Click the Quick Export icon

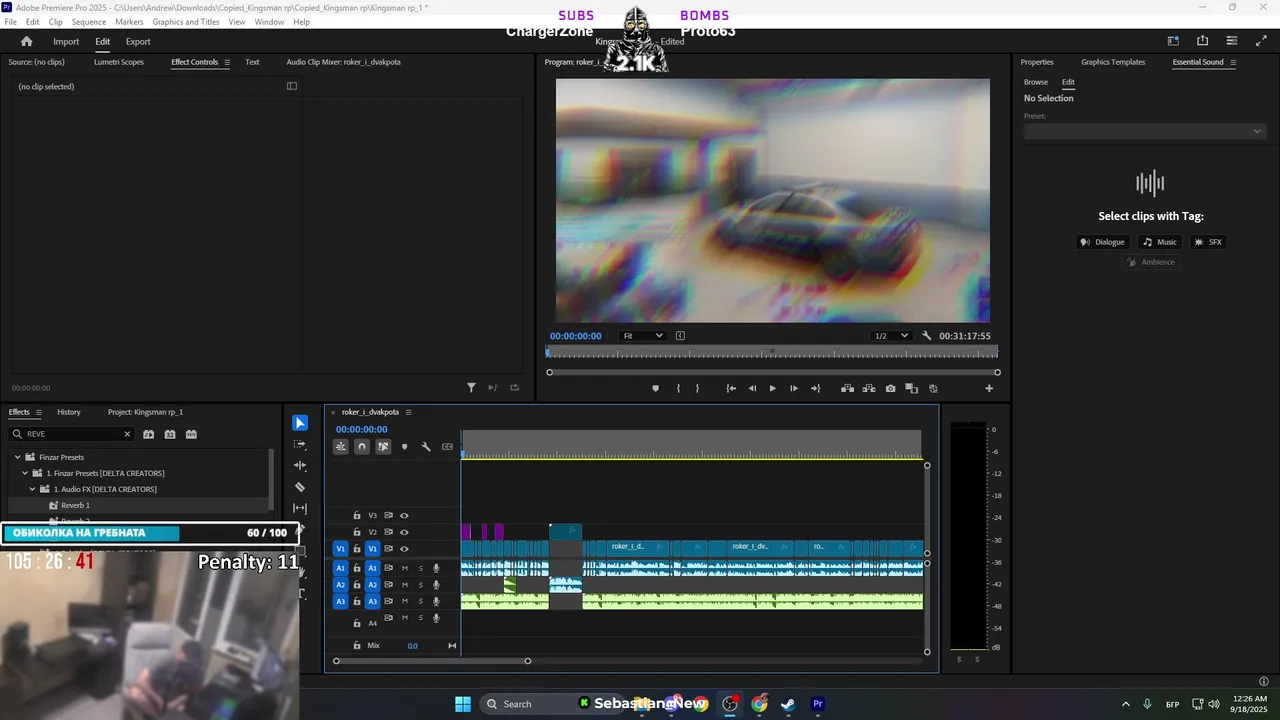coord(1202,41)
